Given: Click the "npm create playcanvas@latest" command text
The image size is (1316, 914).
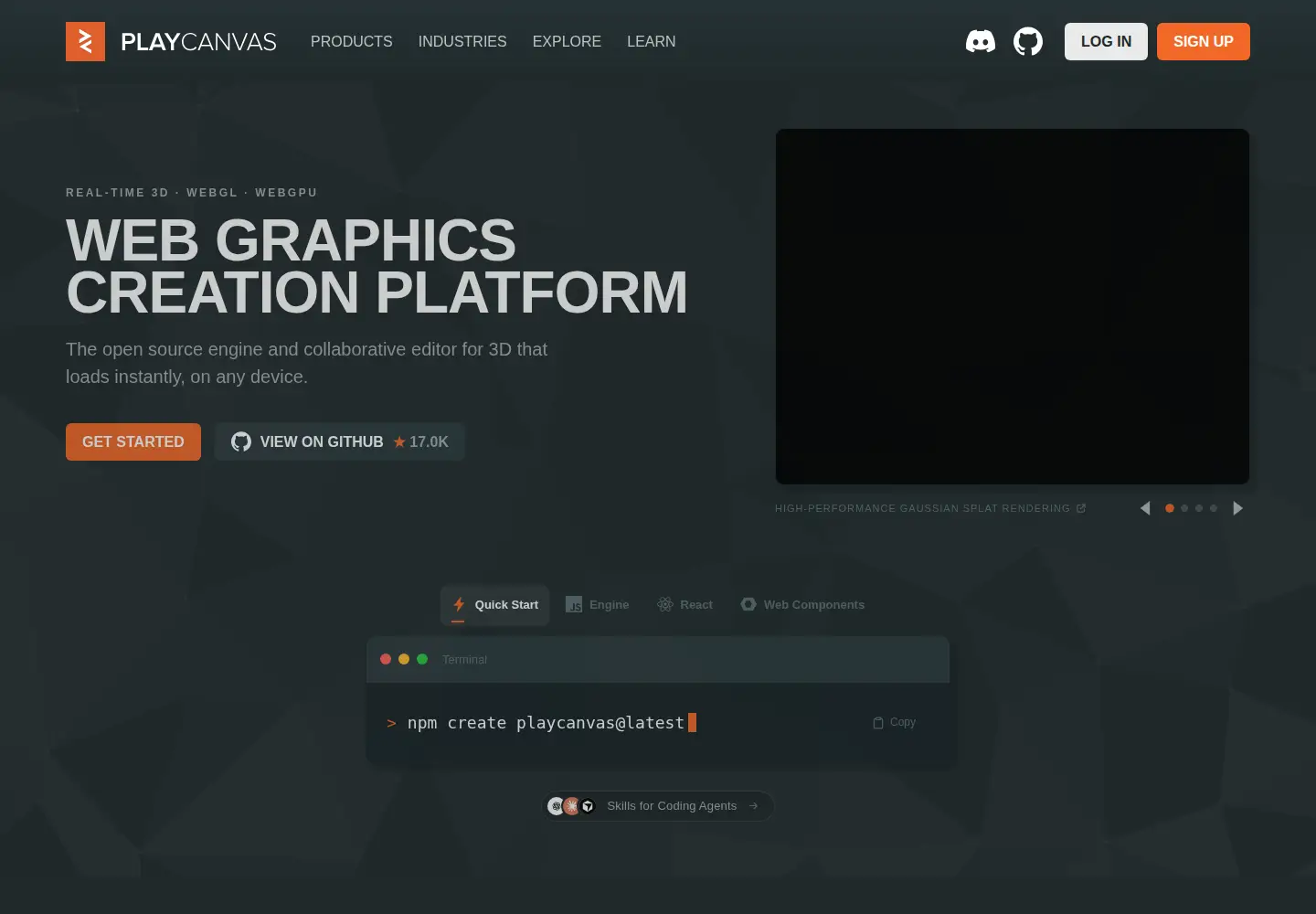Looking at the screenshot, I should tap(546, 723).
